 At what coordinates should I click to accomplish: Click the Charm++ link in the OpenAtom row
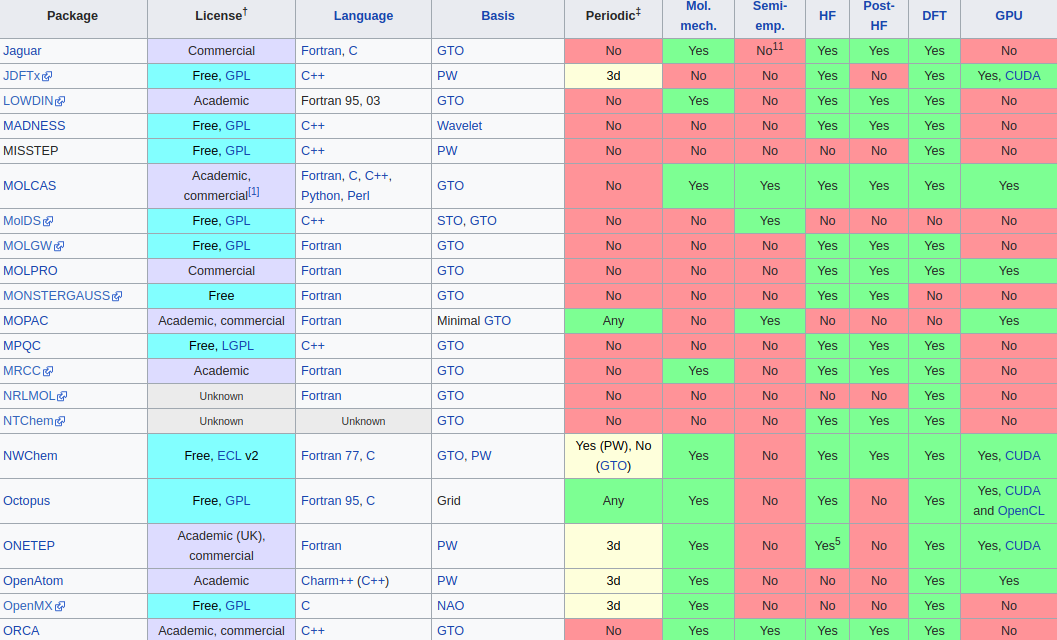[327, 581]
